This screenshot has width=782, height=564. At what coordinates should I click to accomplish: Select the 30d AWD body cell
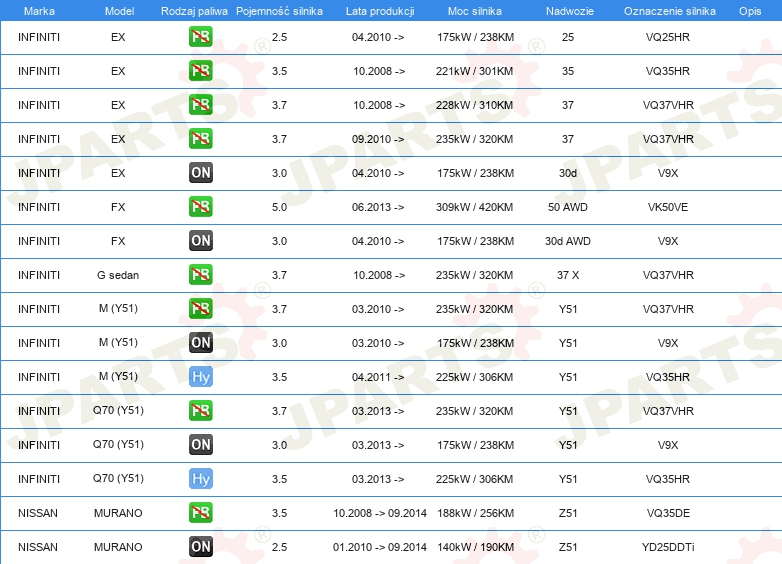[568, 241]
